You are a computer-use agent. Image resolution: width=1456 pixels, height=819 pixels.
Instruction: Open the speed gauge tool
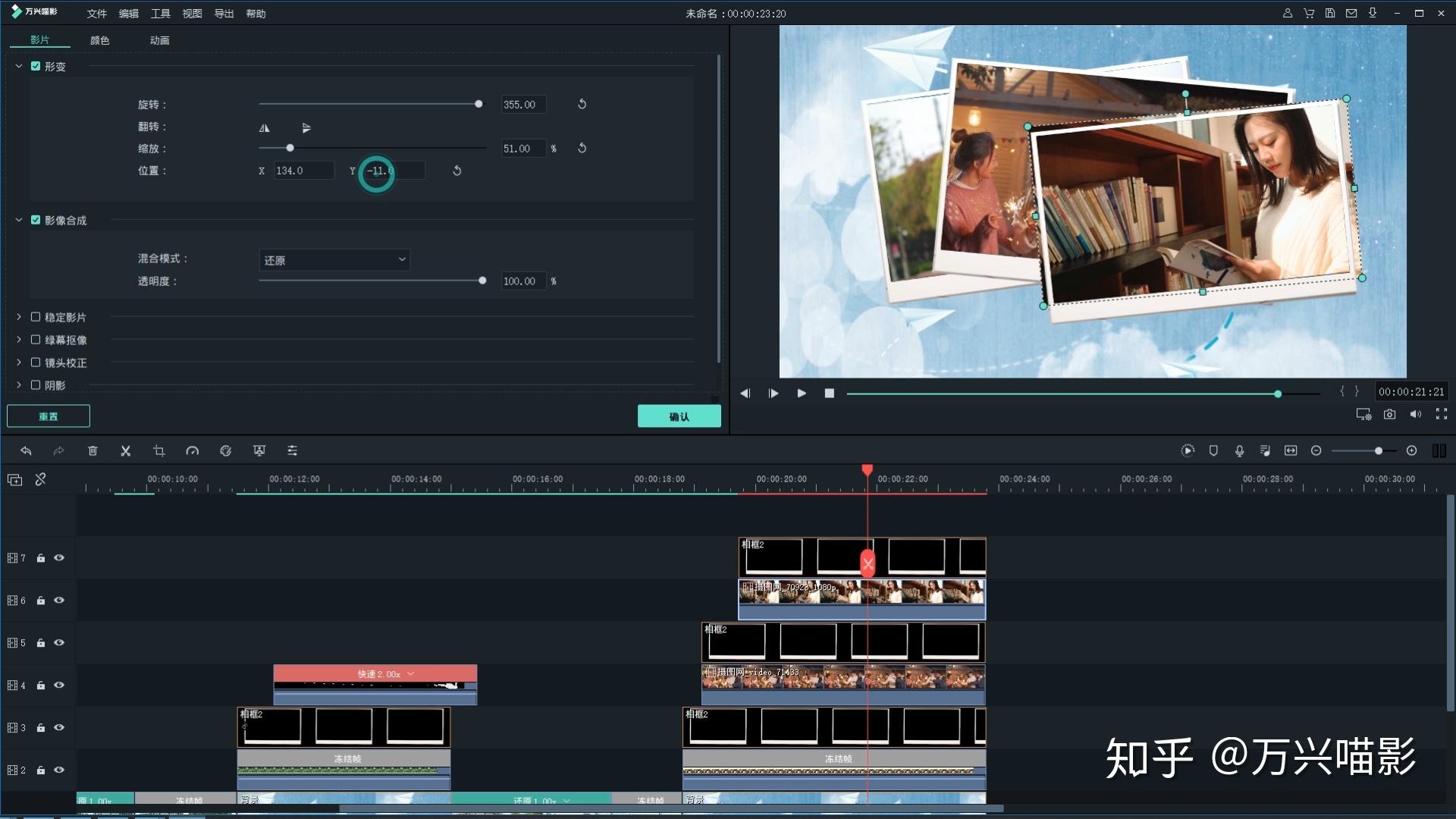(x=193, y=451)
